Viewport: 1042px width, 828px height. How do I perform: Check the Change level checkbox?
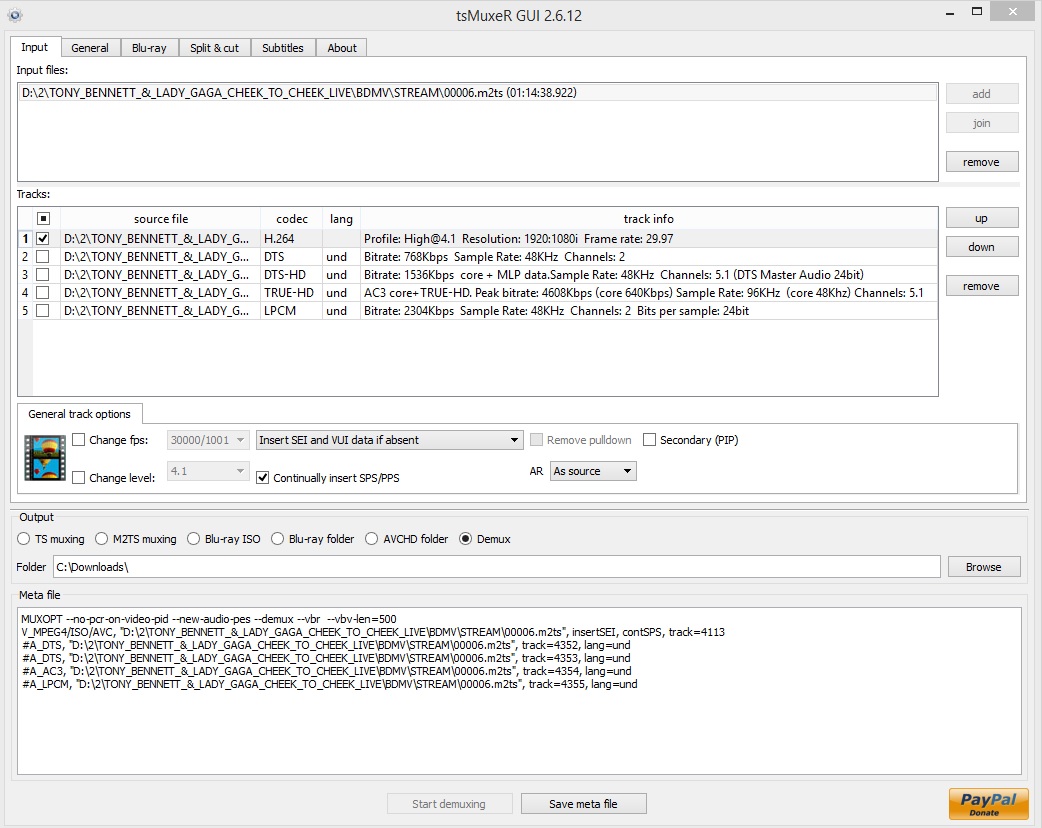(x=78, y=478)
